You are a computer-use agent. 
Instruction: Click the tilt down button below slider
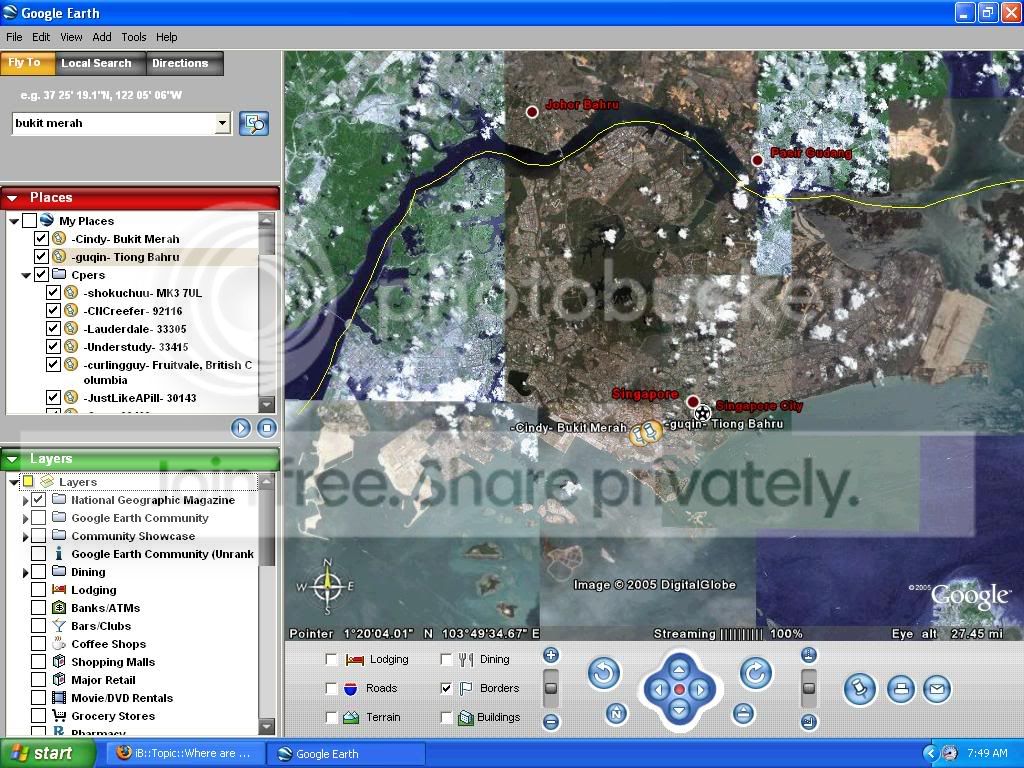click(x=808, y=722)
